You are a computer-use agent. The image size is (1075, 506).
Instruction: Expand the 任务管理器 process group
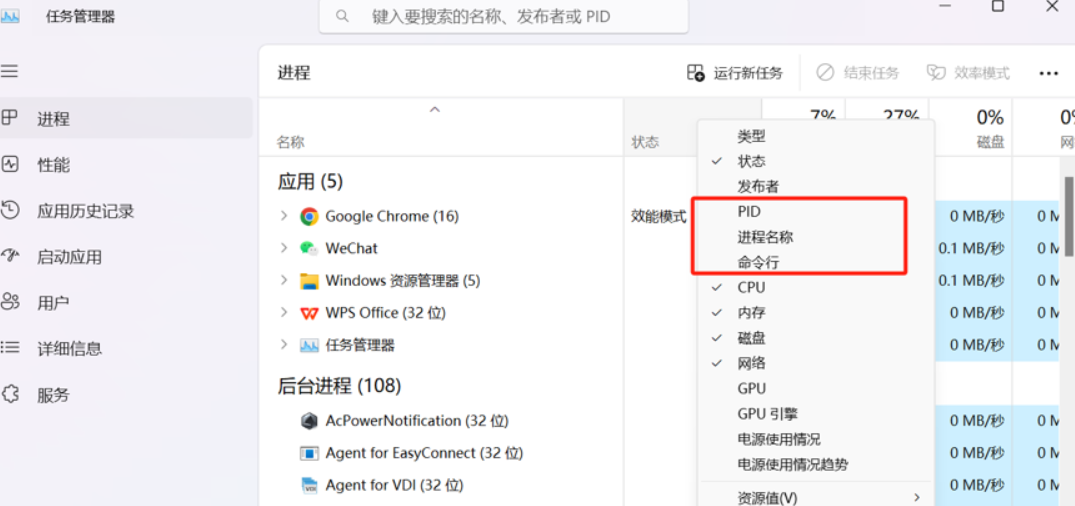(284, 344)
